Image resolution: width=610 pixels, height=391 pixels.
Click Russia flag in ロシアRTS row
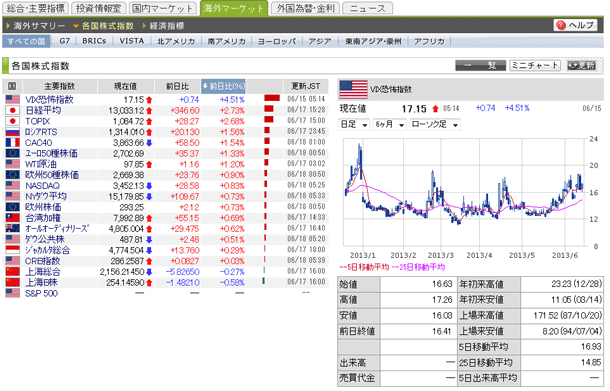click(12, 132)
